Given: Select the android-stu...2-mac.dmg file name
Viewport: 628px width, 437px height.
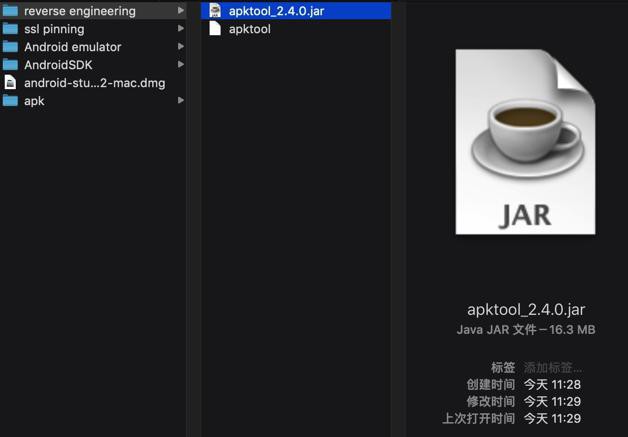Looking at the screenshot, I should [x=95, y=83].
